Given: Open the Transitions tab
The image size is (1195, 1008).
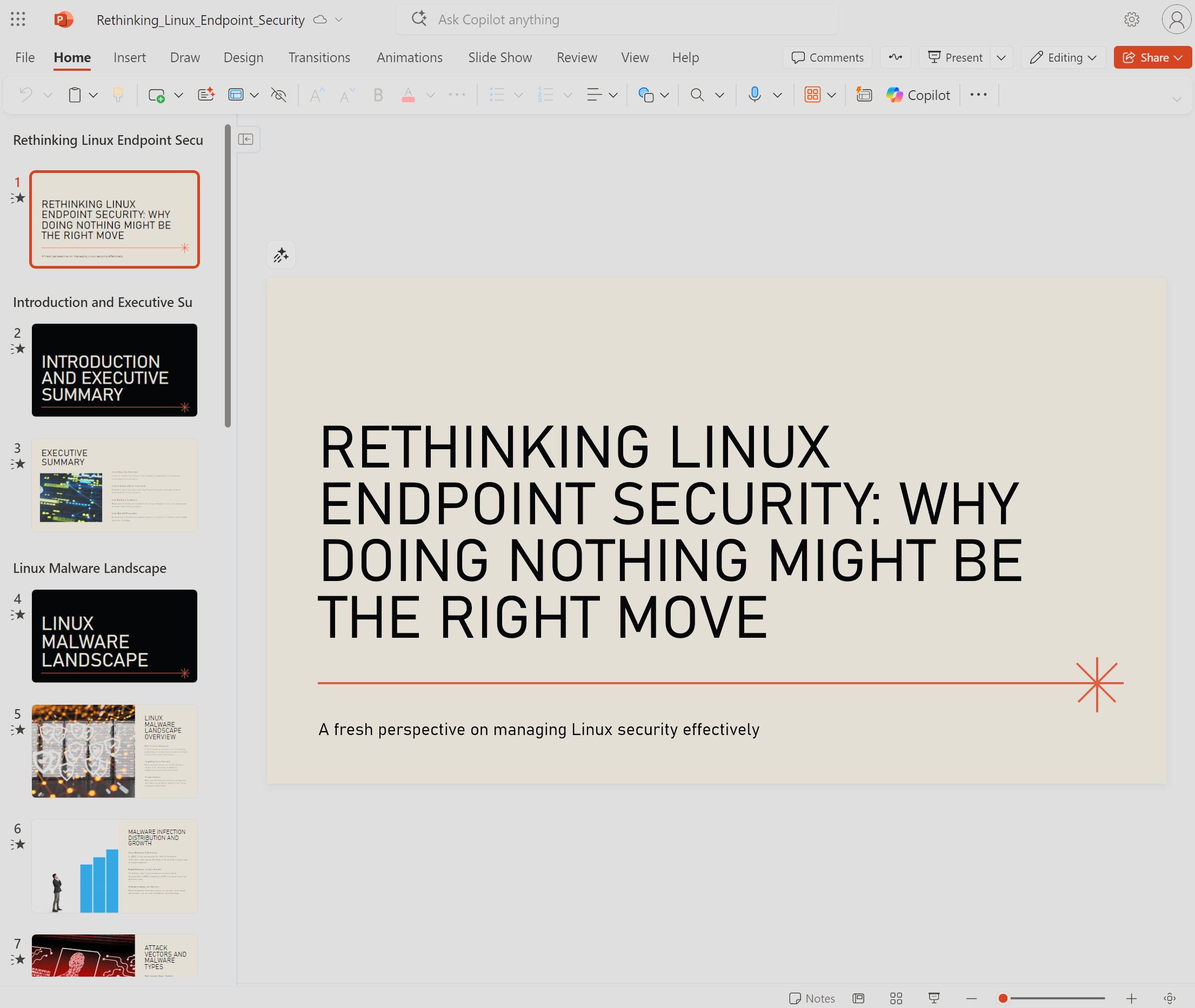Looking at the screenshot, I should point(319,58).
